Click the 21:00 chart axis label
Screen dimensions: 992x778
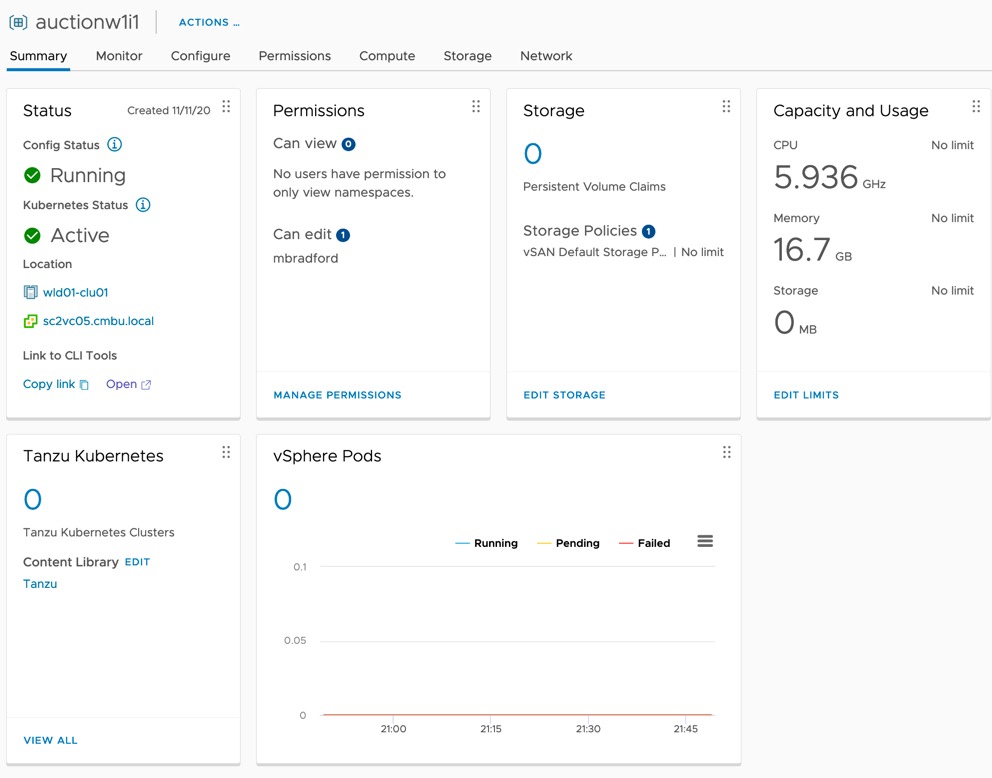[x=394, y=729]
